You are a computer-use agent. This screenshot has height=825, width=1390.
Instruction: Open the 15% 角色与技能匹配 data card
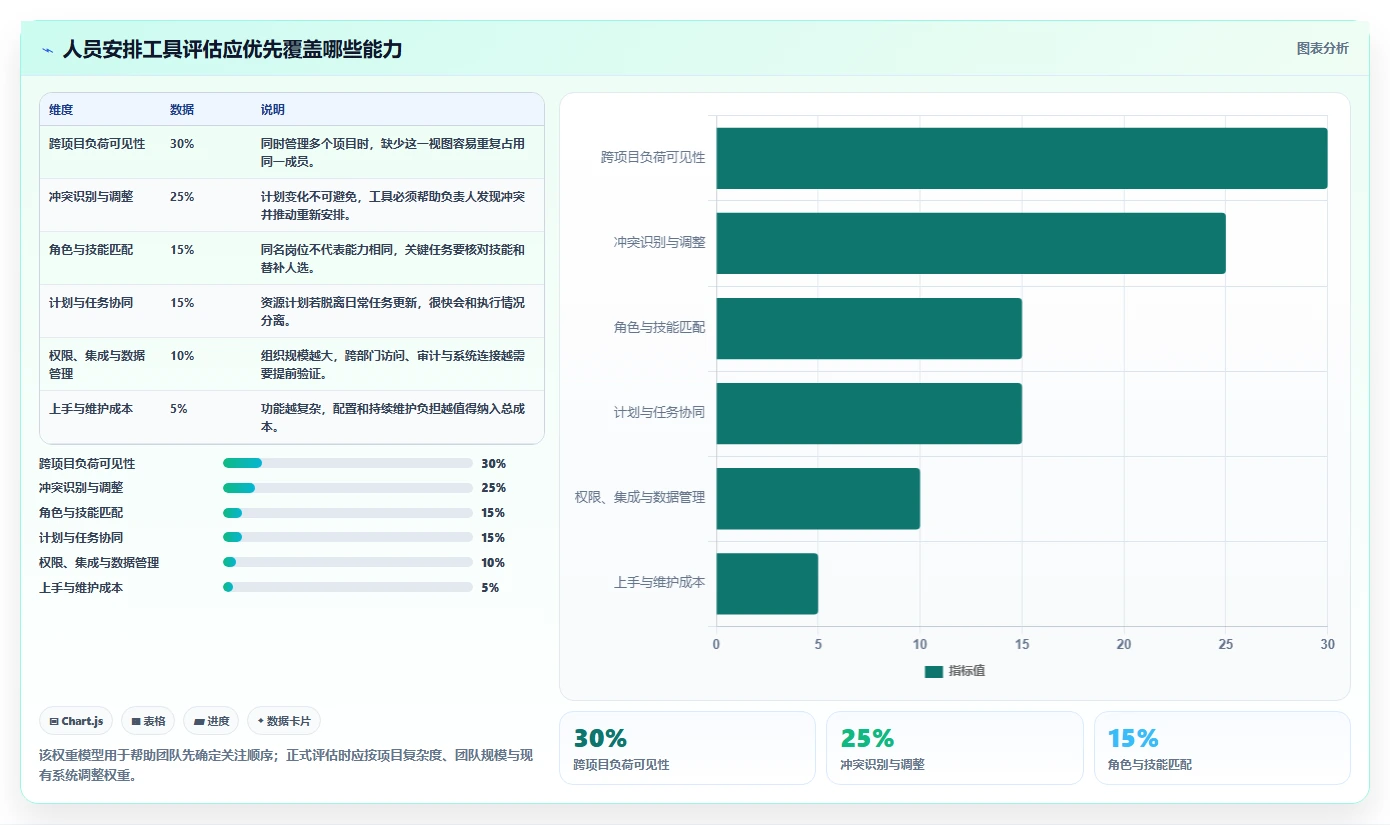pyautogui.click(x=1222, y=748)
